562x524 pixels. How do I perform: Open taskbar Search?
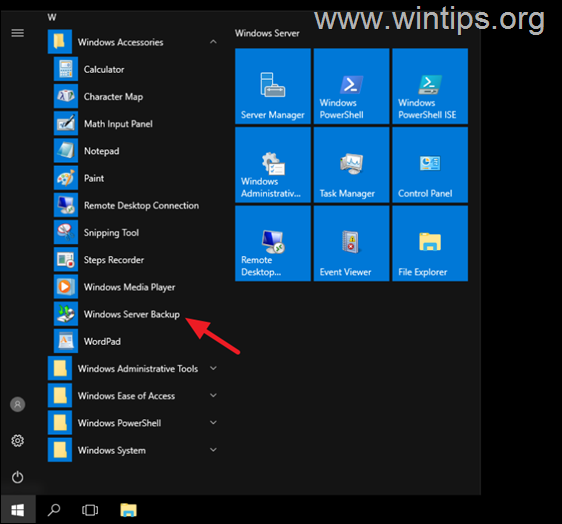[x=54, y=510]
